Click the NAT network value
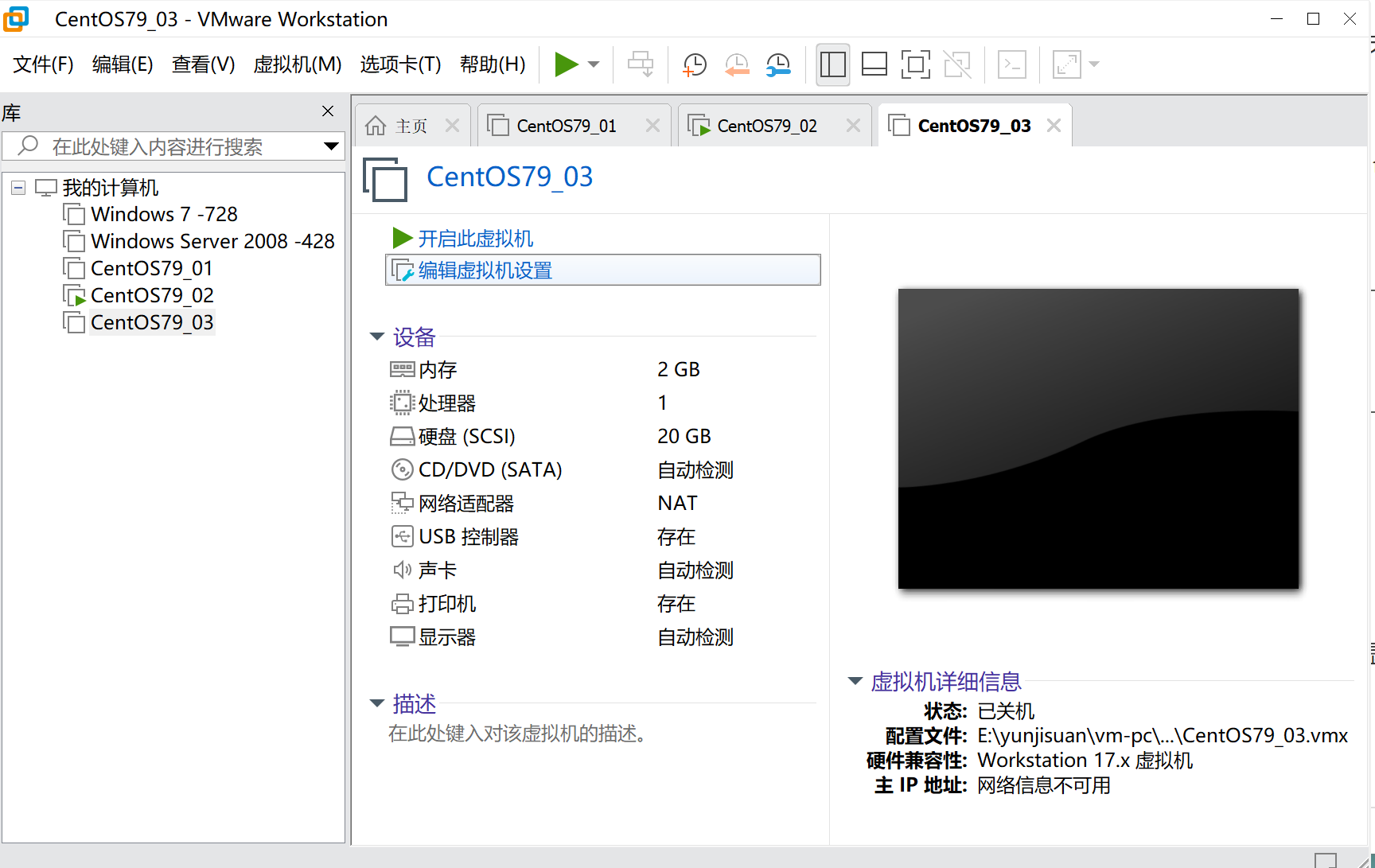1375x868 pixels. [677, 503]
